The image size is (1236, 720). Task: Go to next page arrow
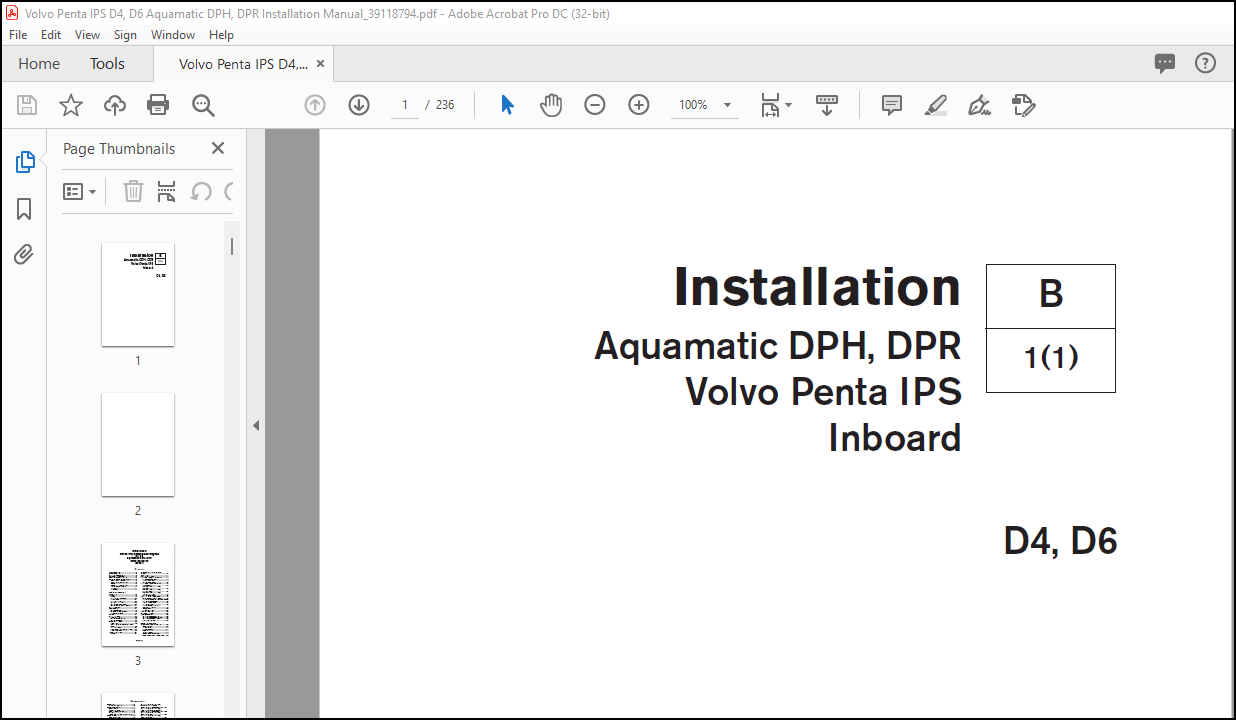pyautogui.click(x=359, y=105)
